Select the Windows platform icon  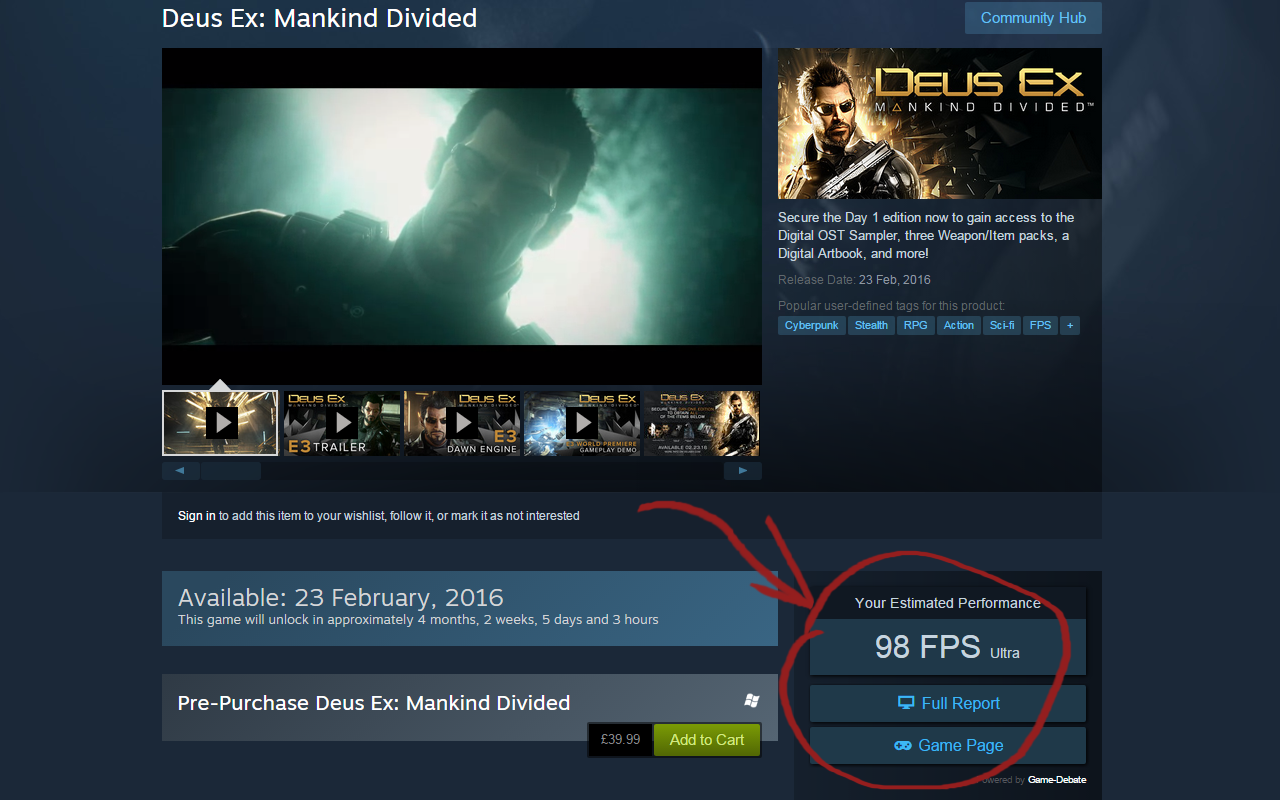(x=753, y=701)
